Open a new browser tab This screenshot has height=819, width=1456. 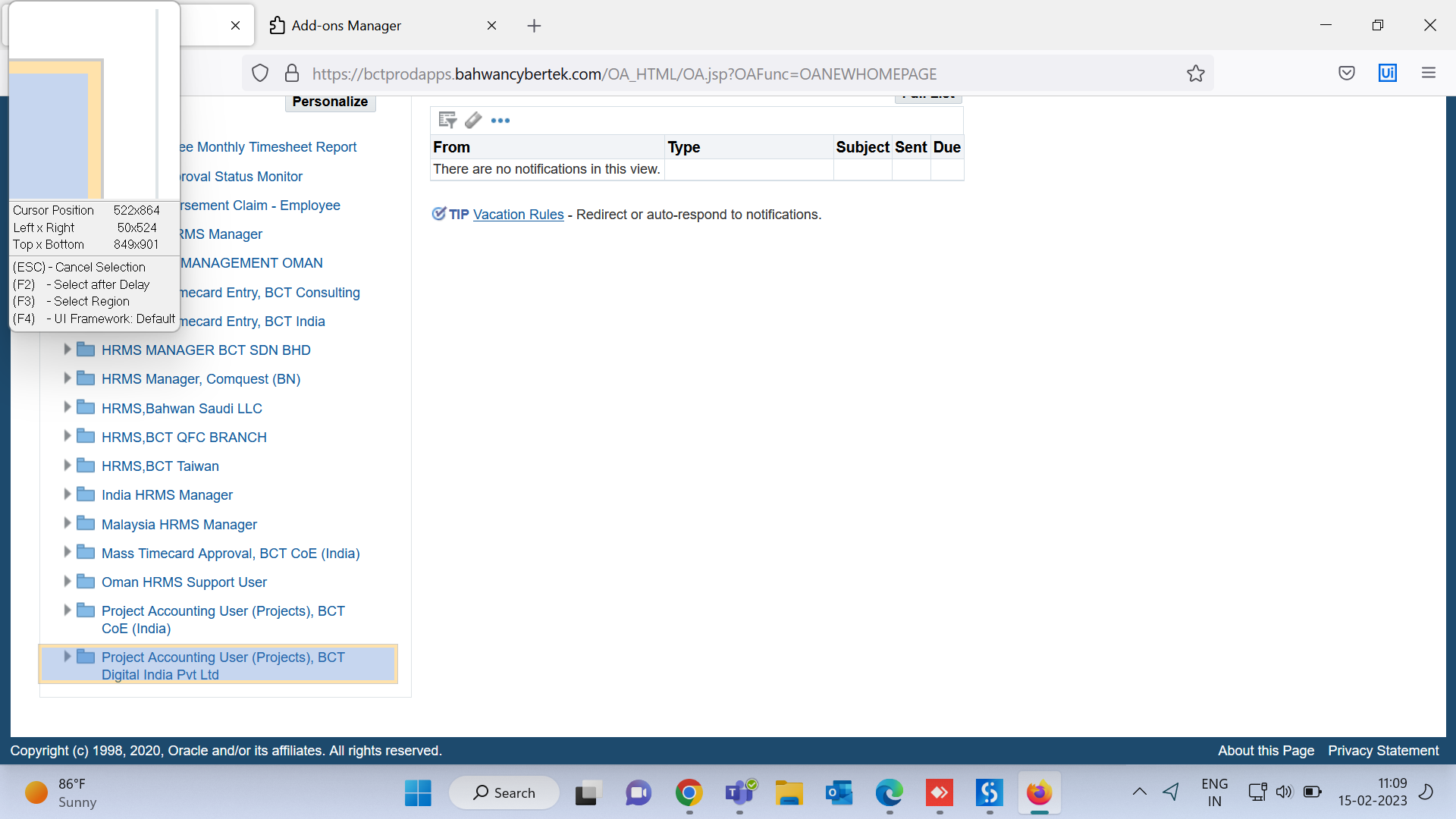[x=534, y=26]
